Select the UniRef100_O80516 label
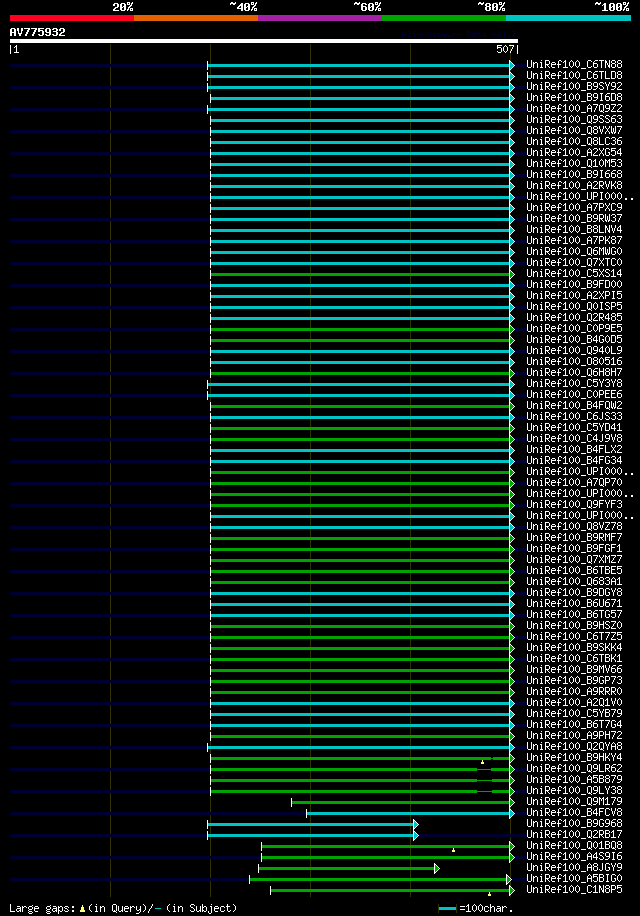The image size is (640, 916). (574, 361)
